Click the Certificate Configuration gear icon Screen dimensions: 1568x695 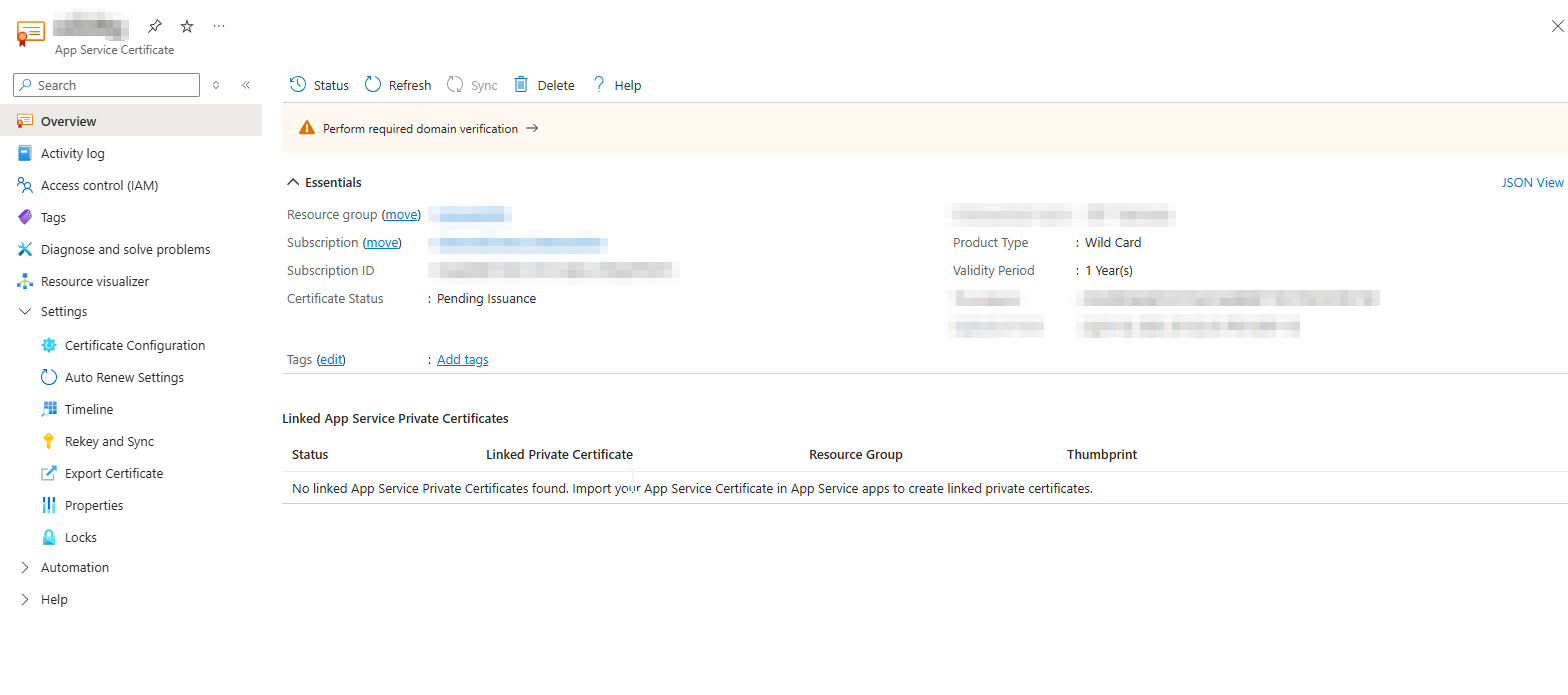click(49, 345)
